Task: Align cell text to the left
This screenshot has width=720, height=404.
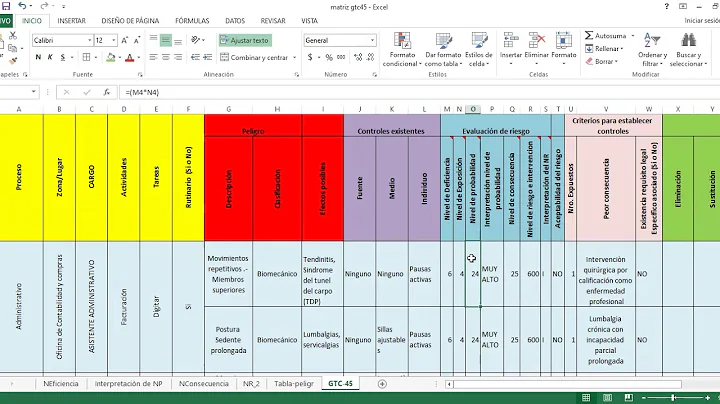Action: [153, 57]
